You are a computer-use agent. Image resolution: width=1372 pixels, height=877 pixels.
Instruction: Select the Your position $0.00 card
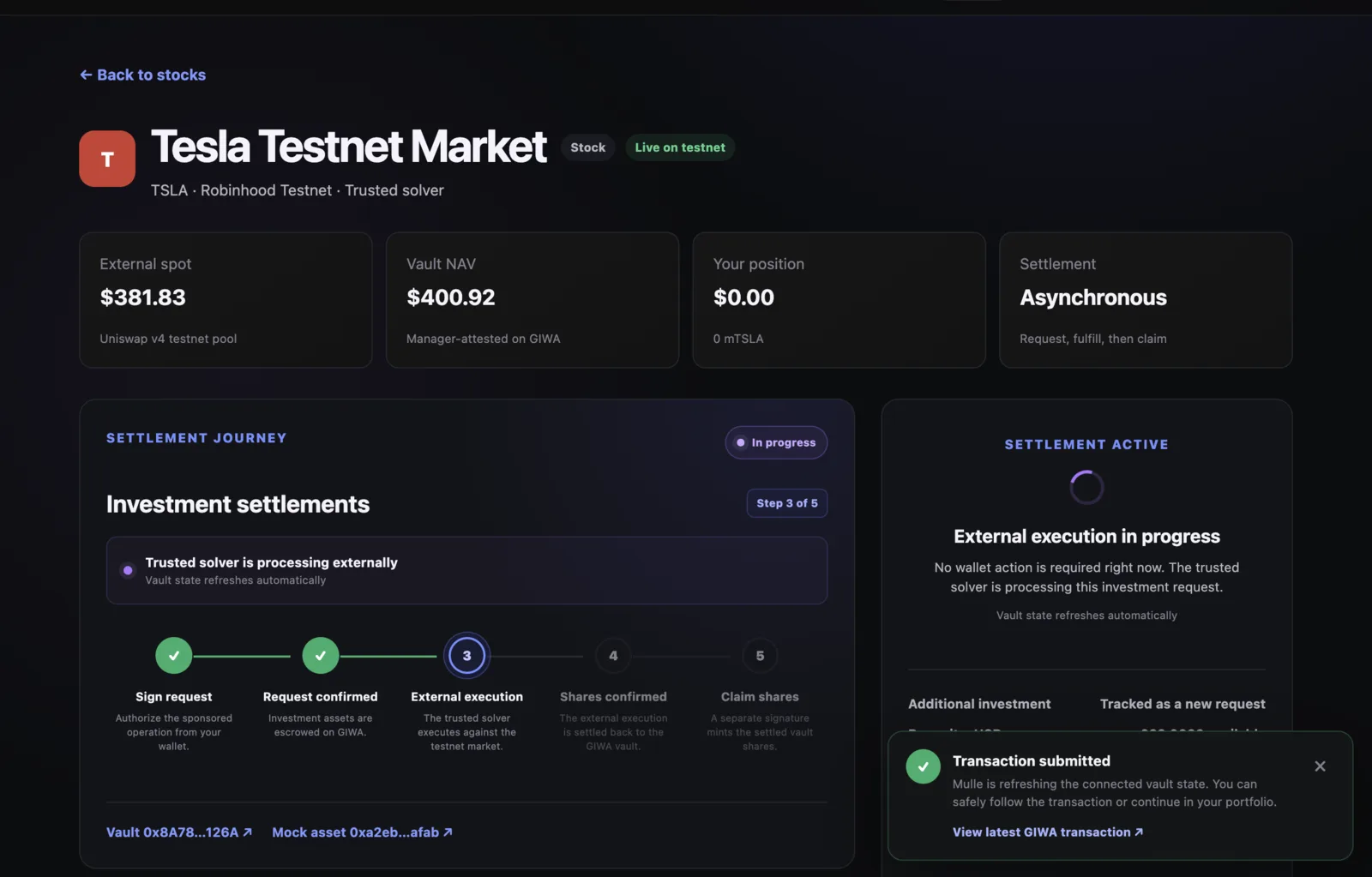click(x=839, y=300)
